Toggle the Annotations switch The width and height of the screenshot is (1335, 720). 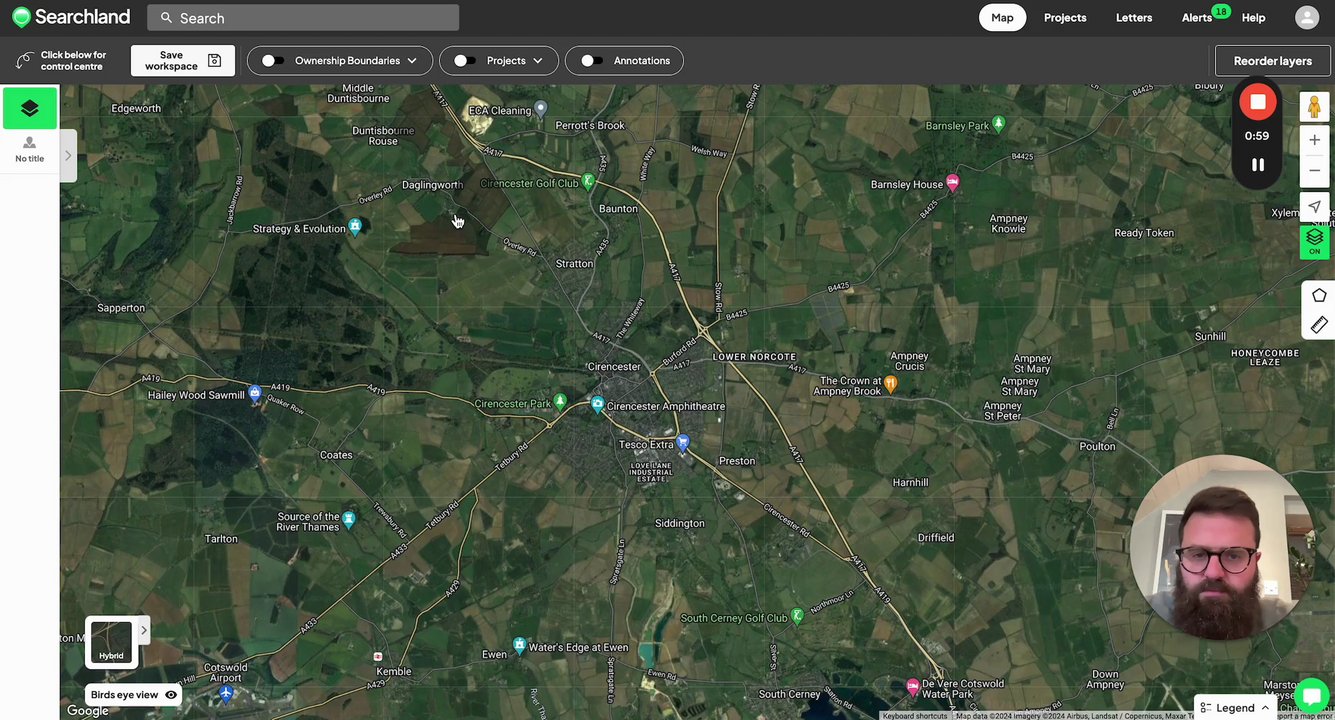(x=591, y=61)
